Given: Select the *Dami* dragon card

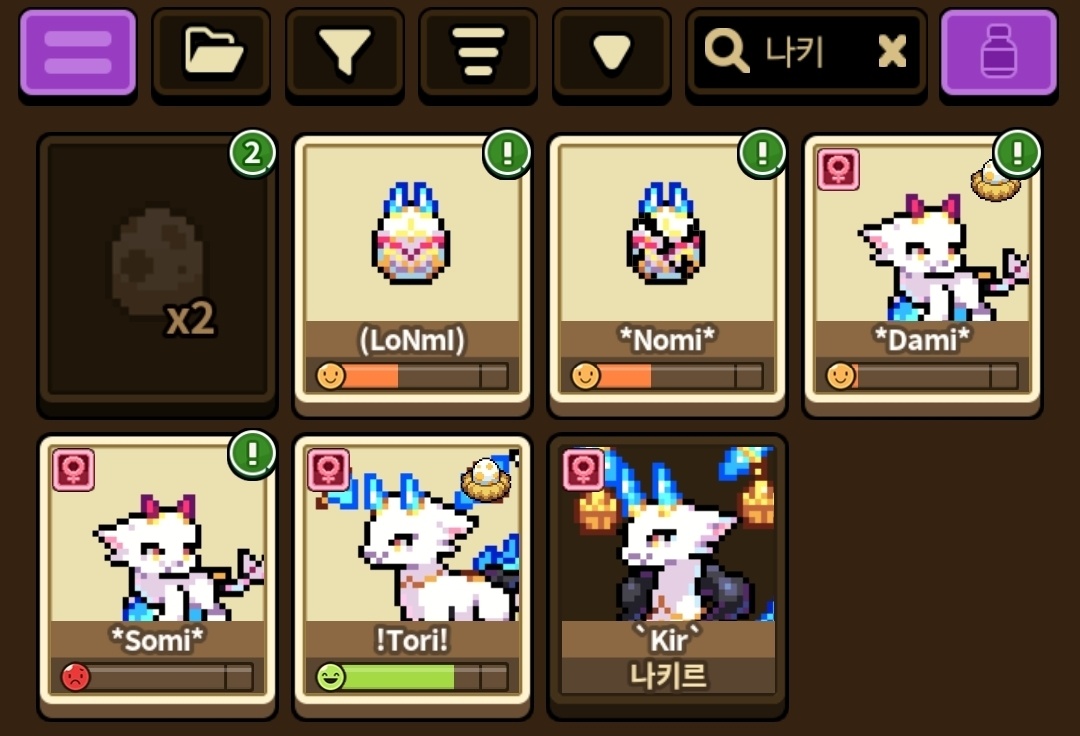Looking at the screenshot, I should (x=922, y=275).
